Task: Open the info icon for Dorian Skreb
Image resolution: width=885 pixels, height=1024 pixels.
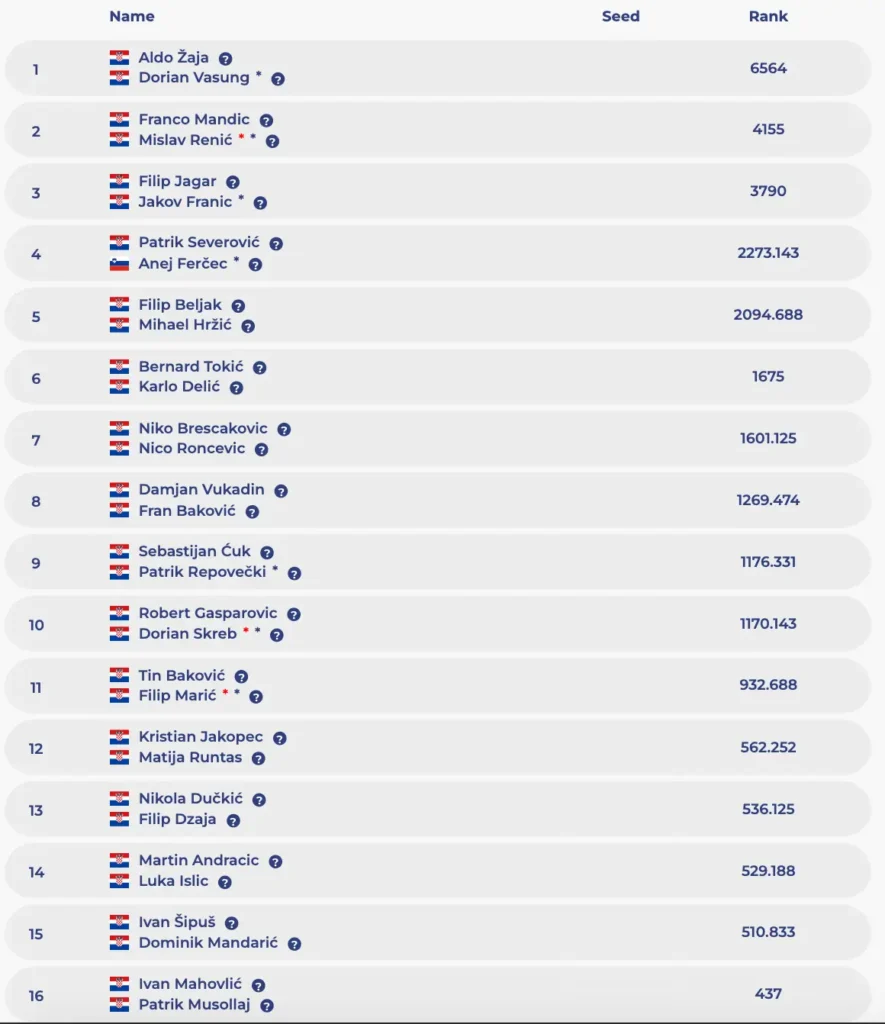Action: 277,635
